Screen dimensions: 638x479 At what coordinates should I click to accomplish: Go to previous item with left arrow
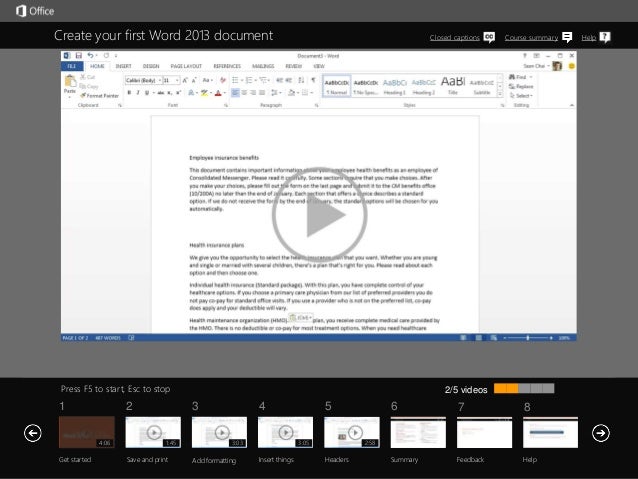(x=33, y=433)
